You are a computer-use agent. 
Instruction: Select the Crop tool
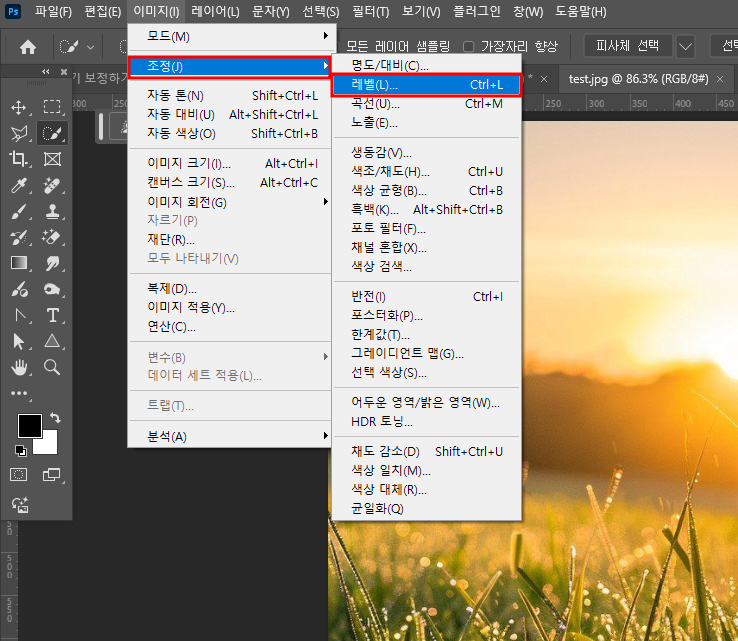(x=19, y=159)
